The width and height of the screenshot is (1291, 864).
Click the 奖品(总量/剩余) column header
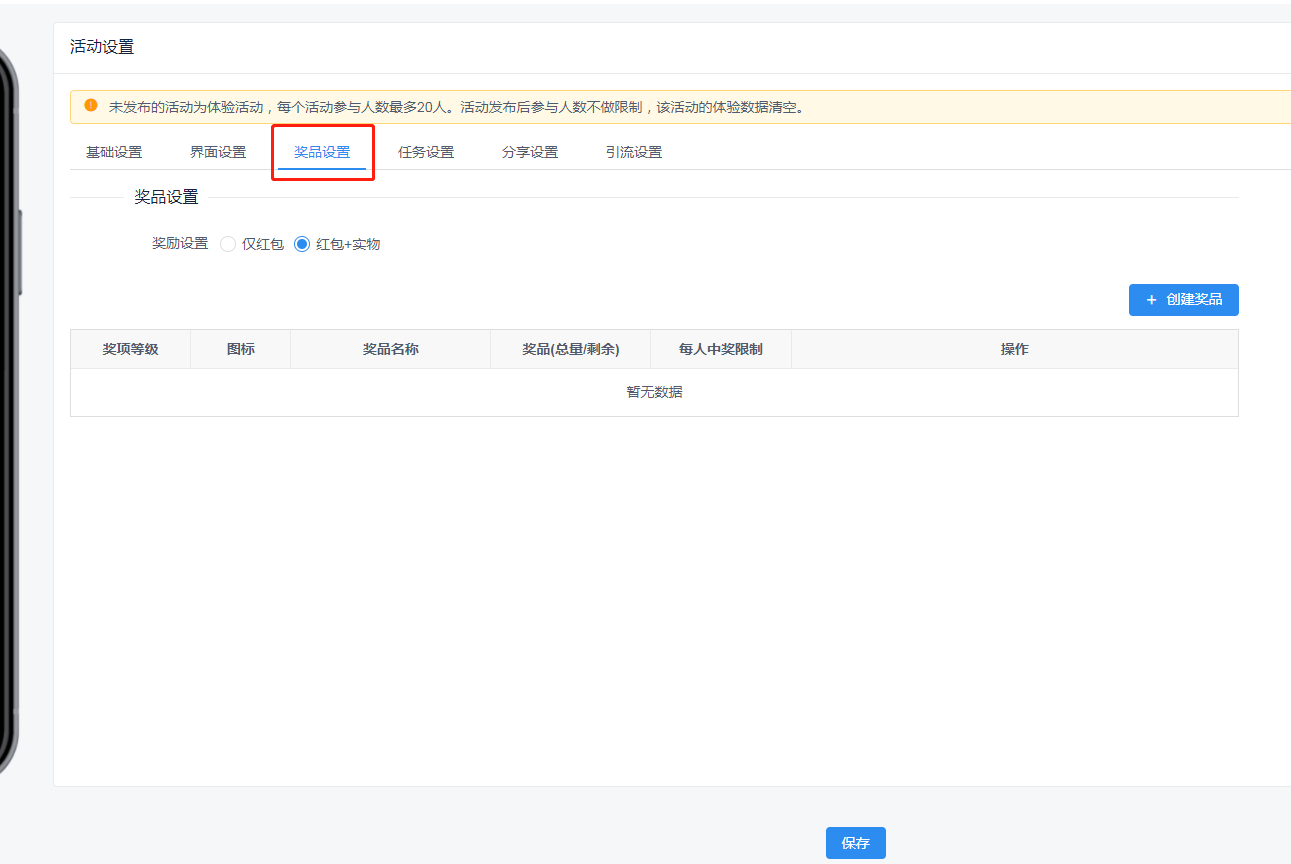571,349
